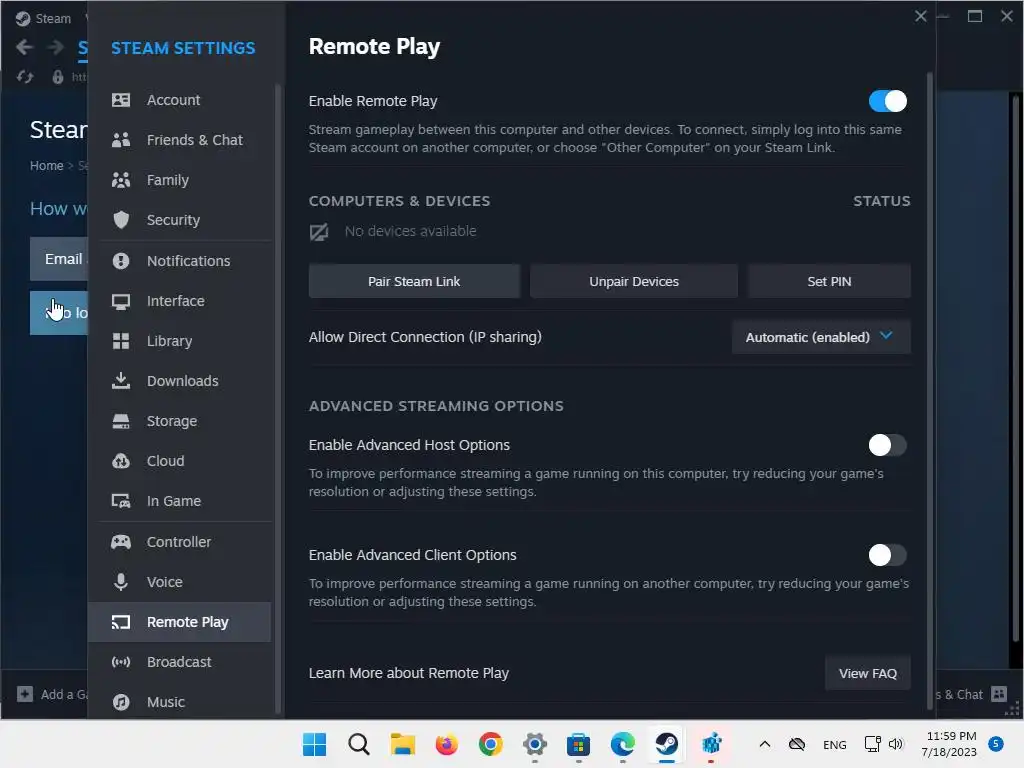Image resolution: width=1024 pixels, height=768 pixels.
Task: Open the ENG language indicator
Action: click(834, 744)
